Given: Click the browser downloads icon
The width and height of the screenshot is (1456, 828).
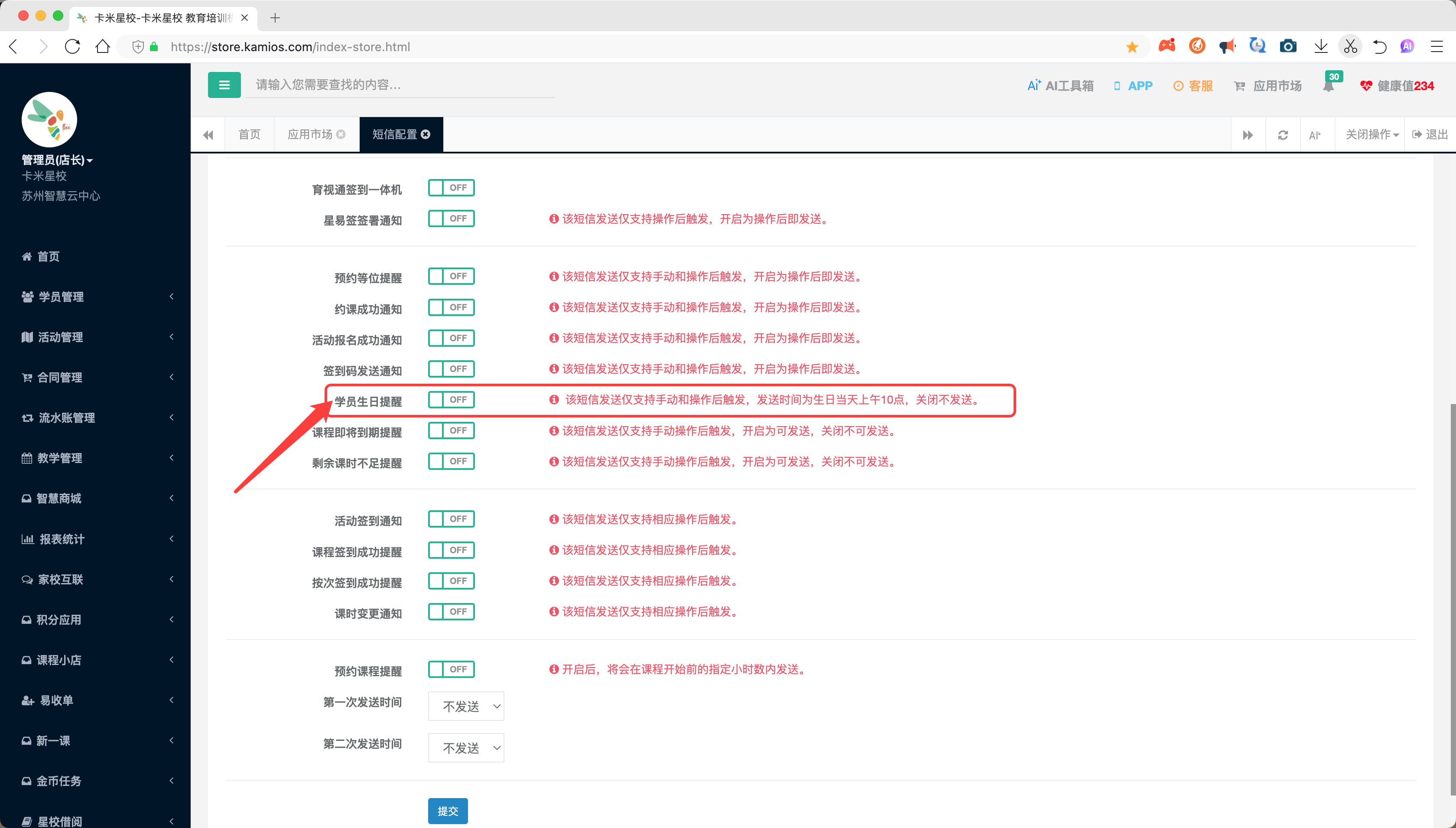Looking at the screenshot, I should pos(1321,47).
